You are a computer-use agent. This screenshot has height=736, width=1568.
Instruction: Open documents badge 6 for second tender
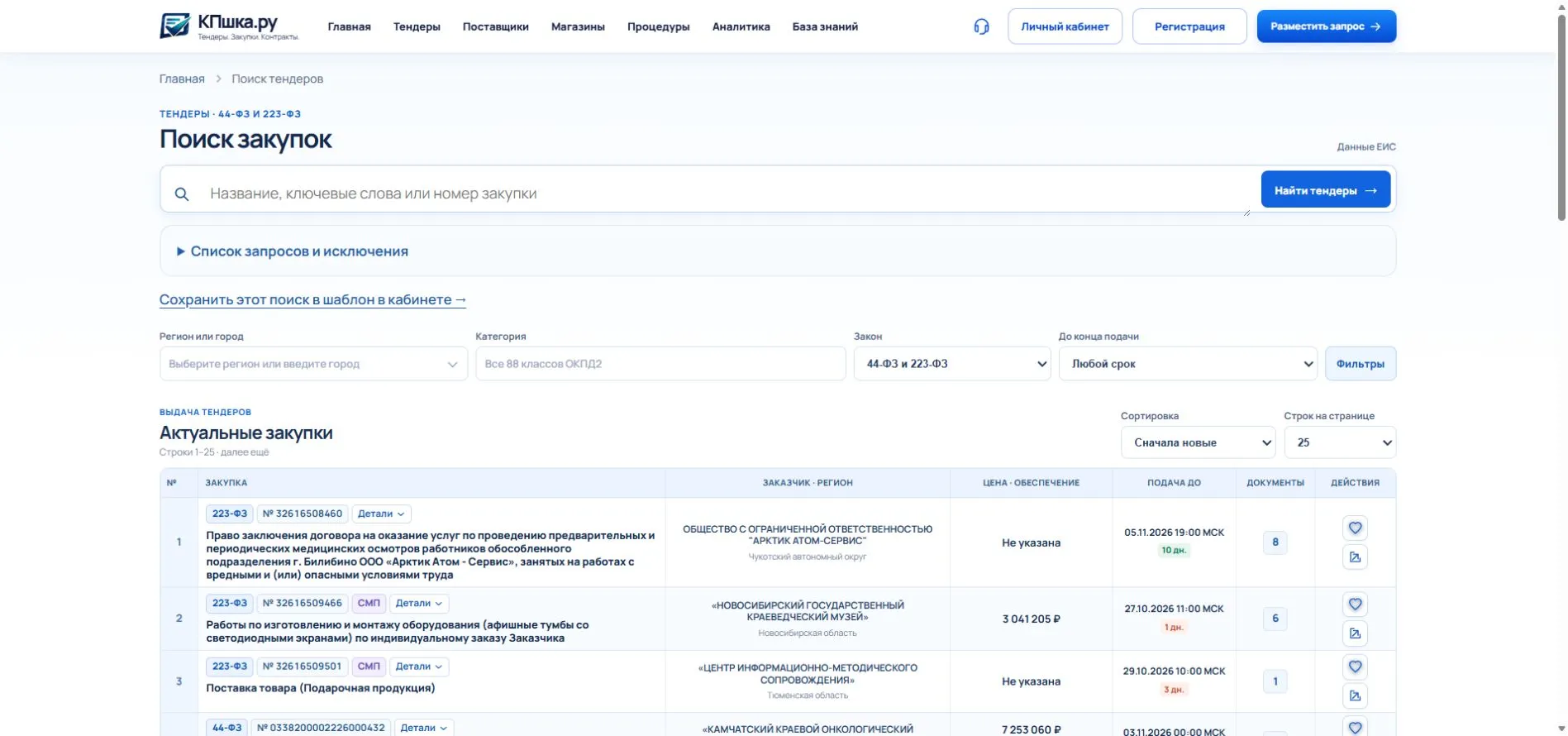[1275, 619]
